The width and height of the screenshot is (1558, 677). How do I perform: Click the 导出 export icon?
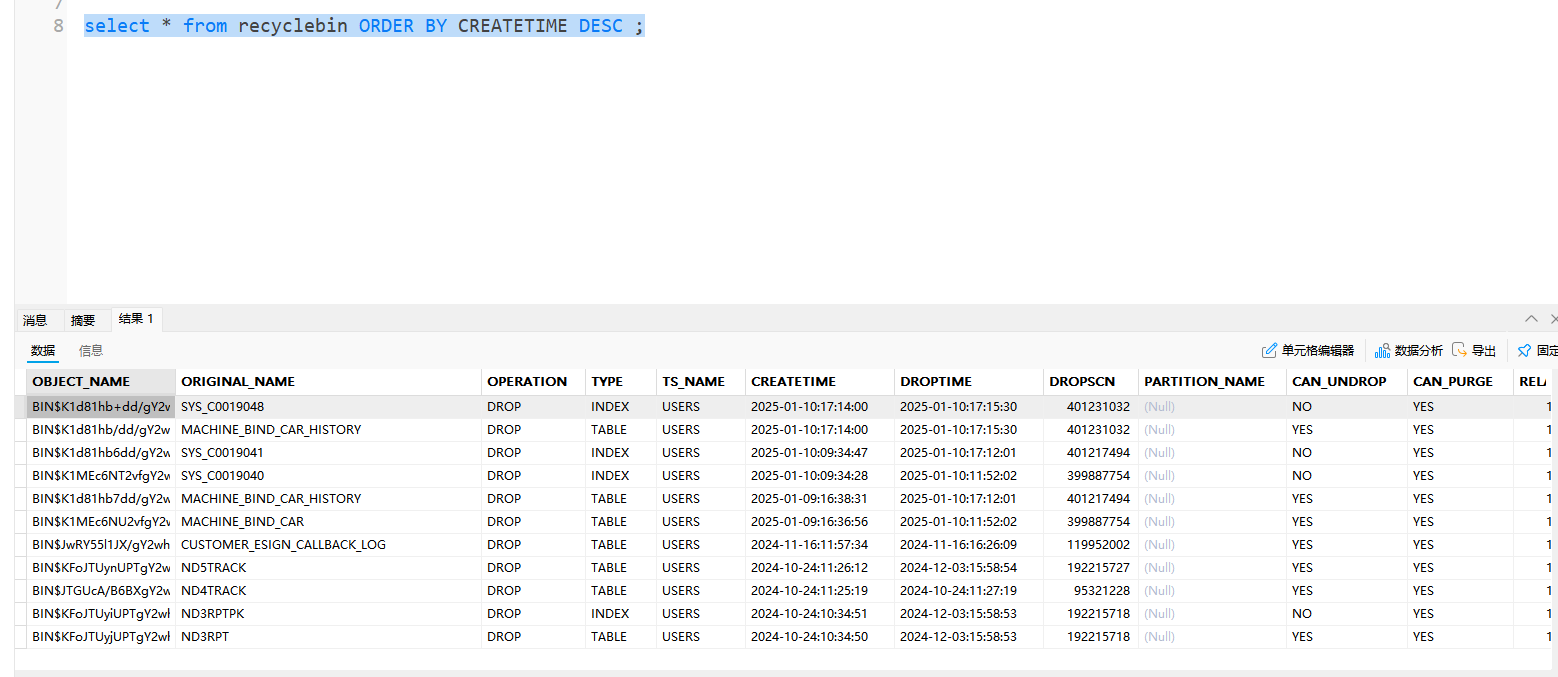(x=1460, y=351)
